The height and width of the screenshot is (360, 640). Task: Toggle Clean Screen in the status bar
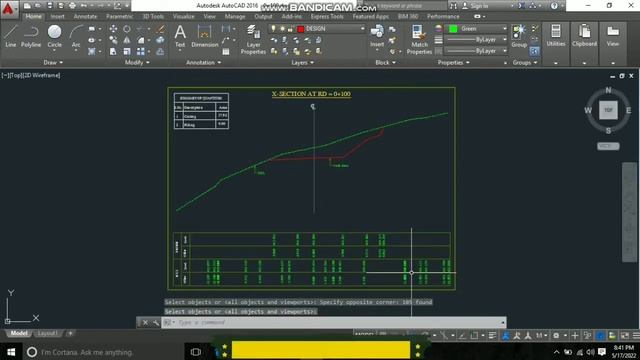click(x=624, y=336)
